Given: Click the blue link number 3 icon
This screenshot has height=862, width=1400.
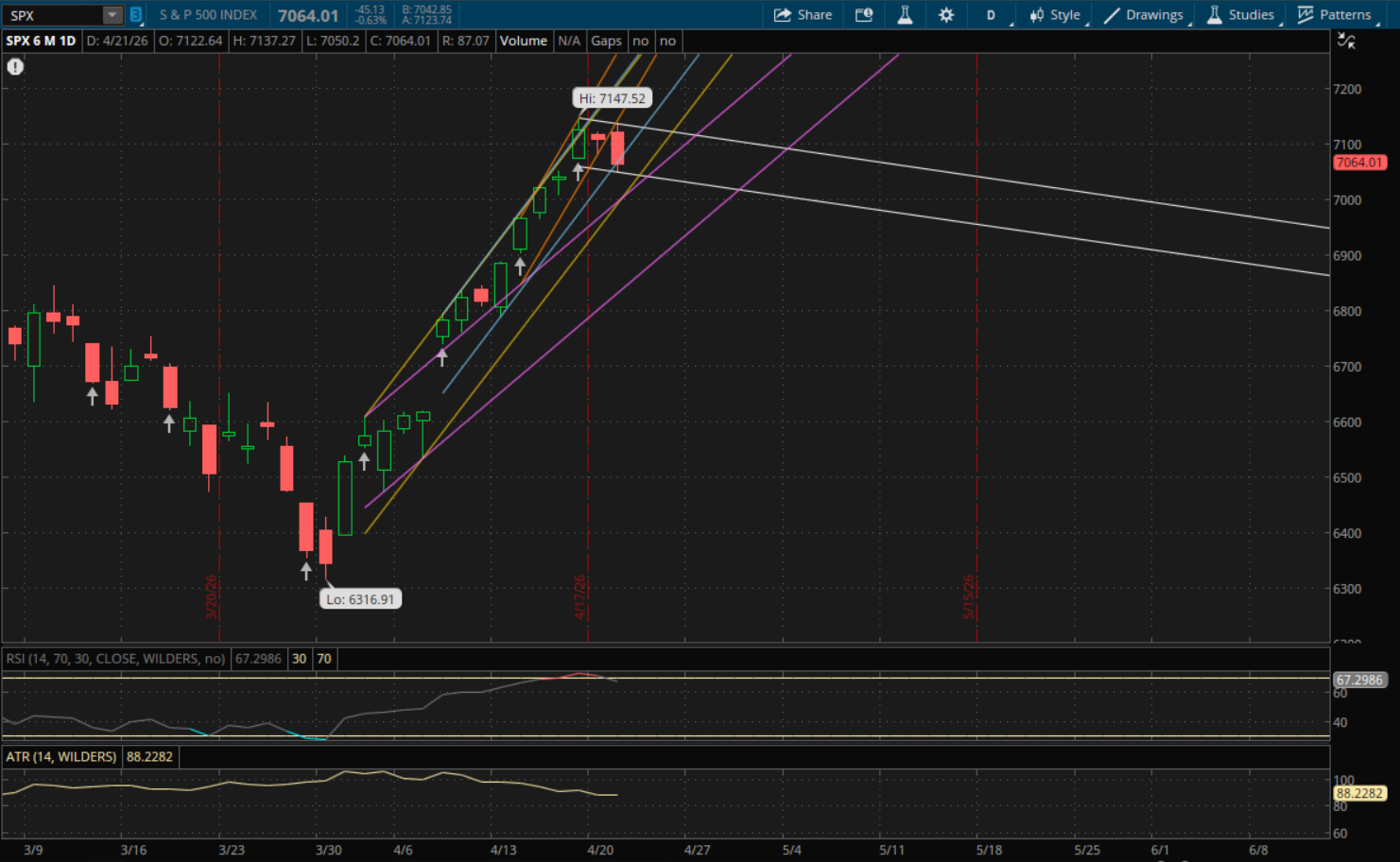Looking at the screenshot, I should click(135, 15).
